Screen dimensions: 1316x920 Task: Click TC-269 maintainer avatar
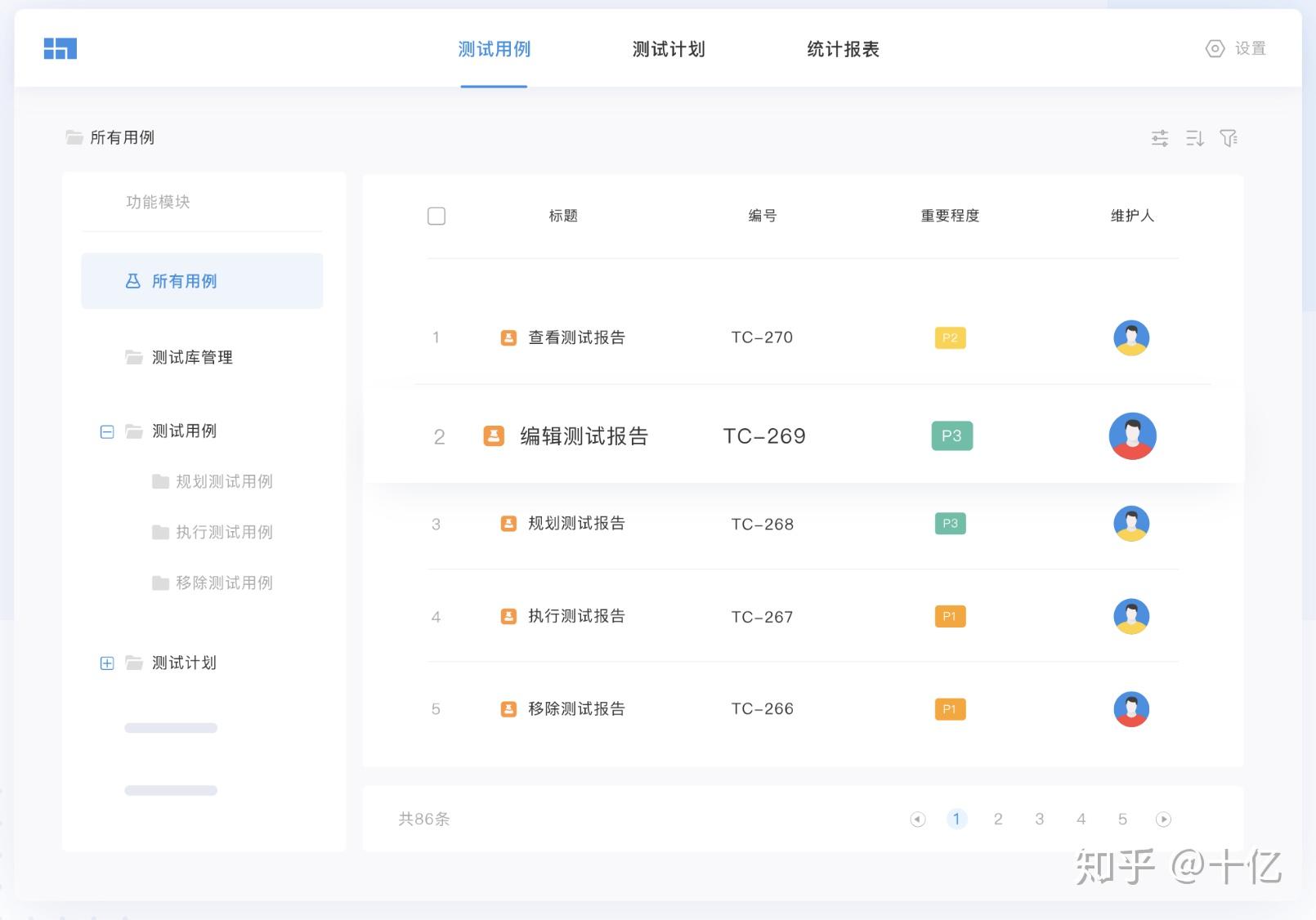click(1132, 436)
